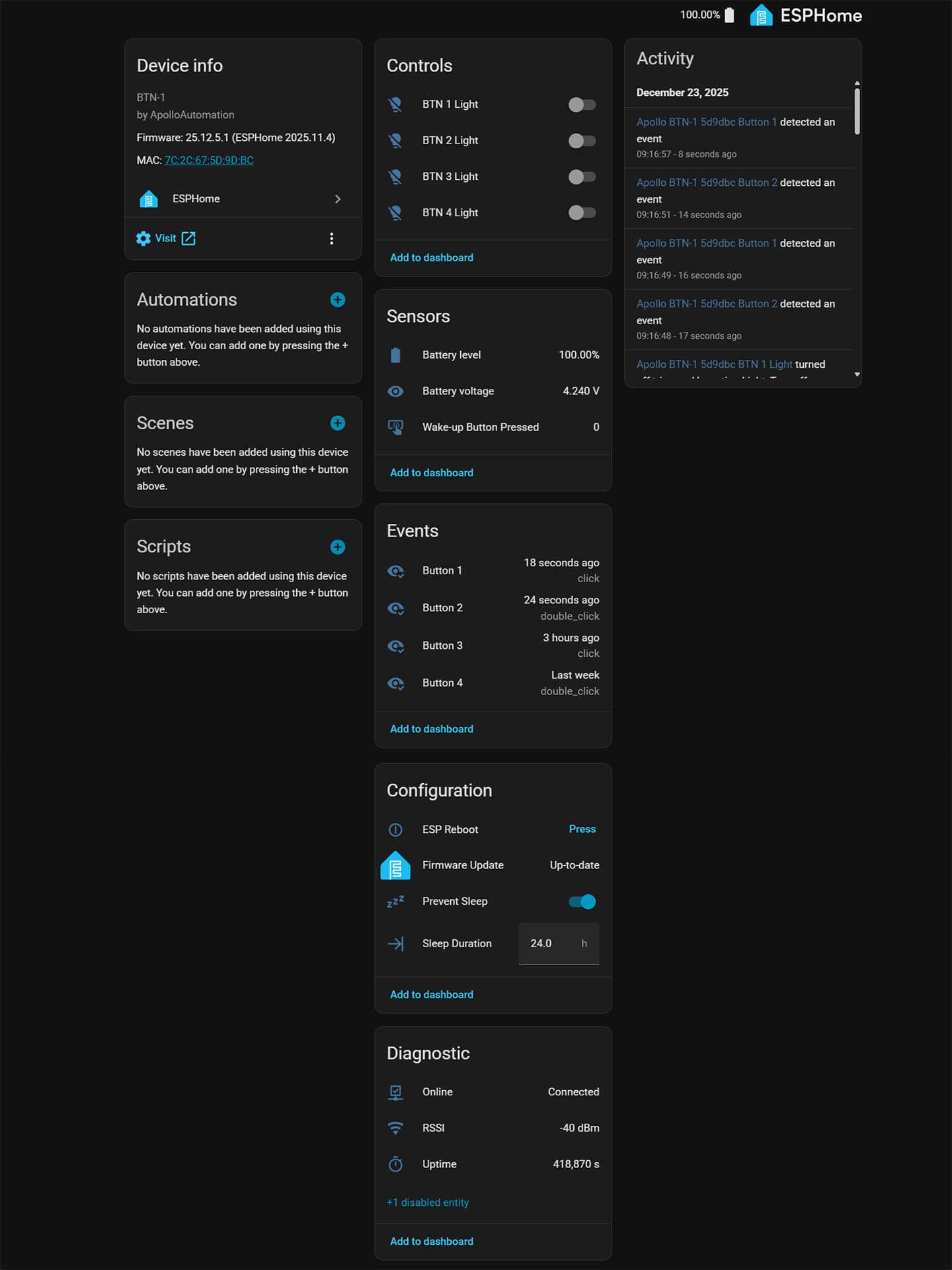The height and width of the screenshot is (1270, 952).
Task: Open the device three-dot overflow menu
Action: click(331, 239)
